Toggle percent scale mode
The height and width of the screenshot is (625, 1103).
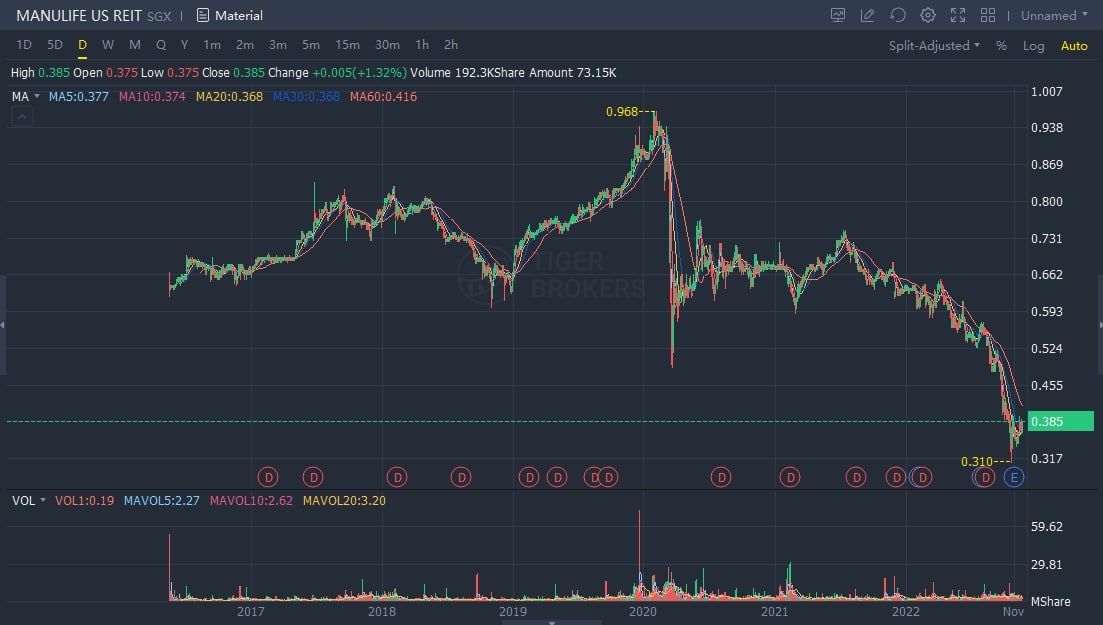pyautogui.click(x=1001, y=46)
